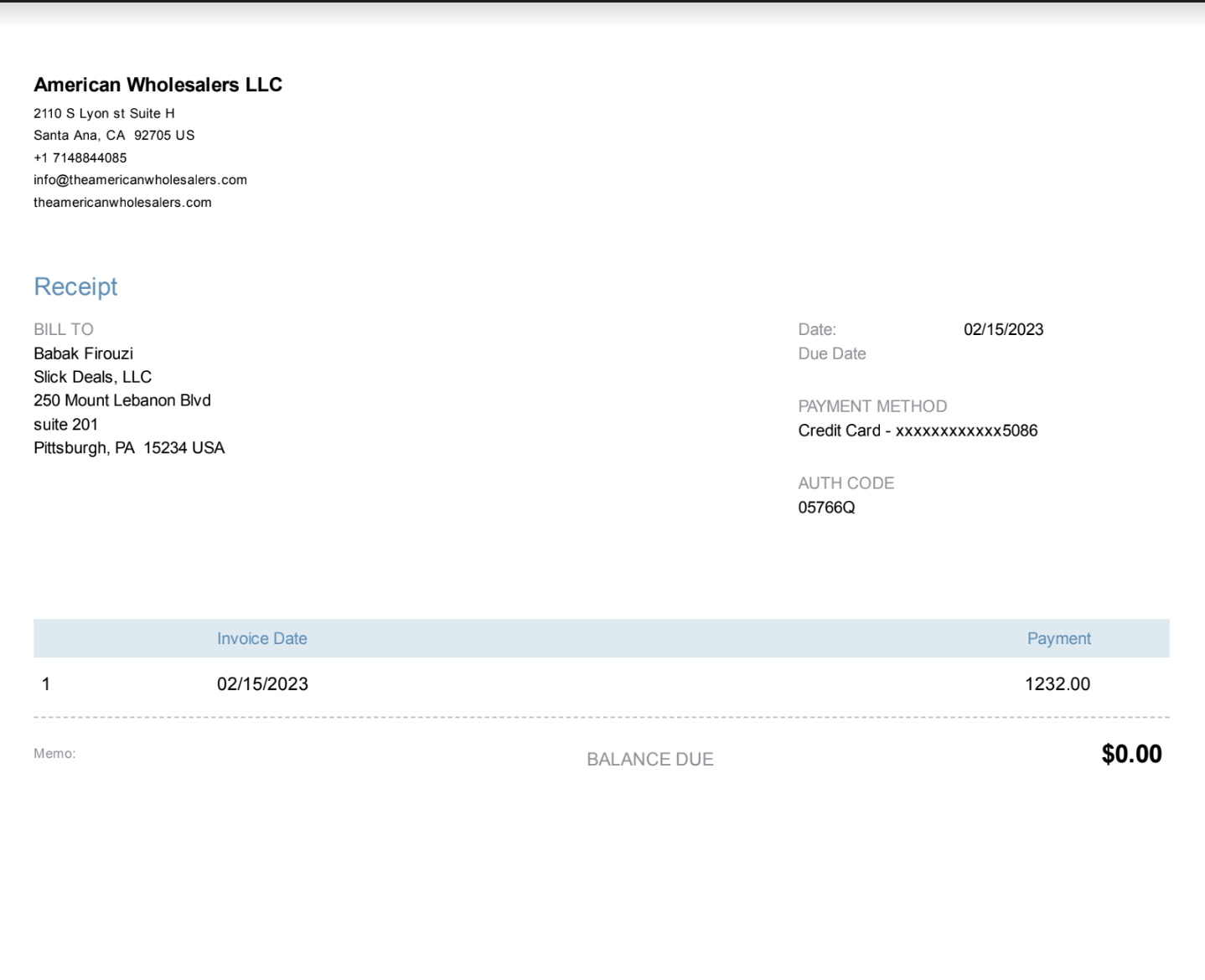The width and height of the screenshot is (1205, 980).
Task: Click 250 Mount Lebanon Blvd address line
Action: [122, 400]
